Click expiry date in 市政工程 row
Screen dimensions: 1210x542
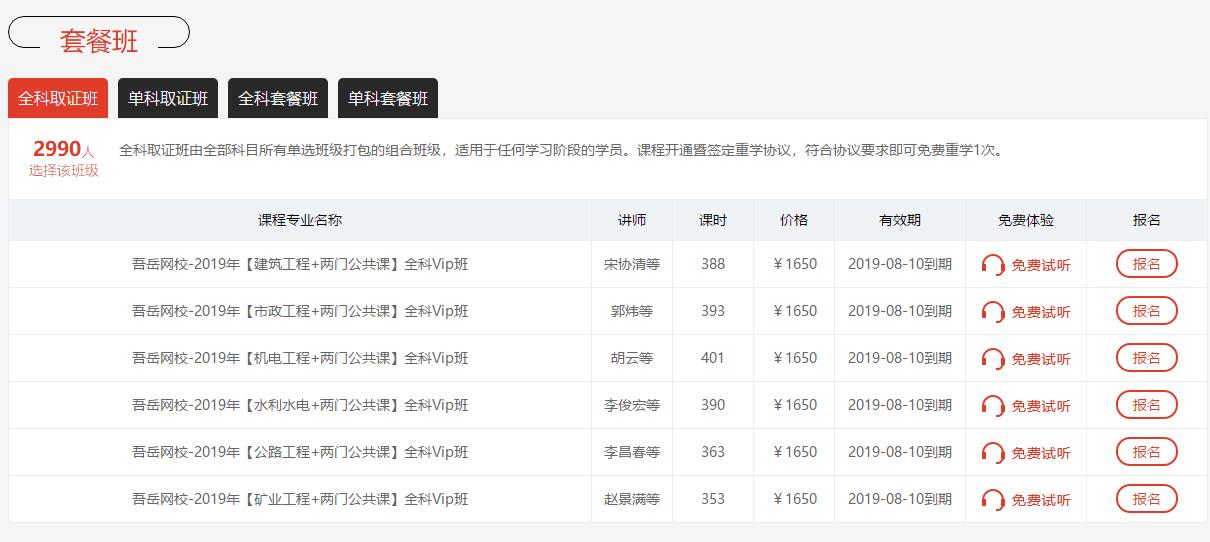(x=900, y=311)
